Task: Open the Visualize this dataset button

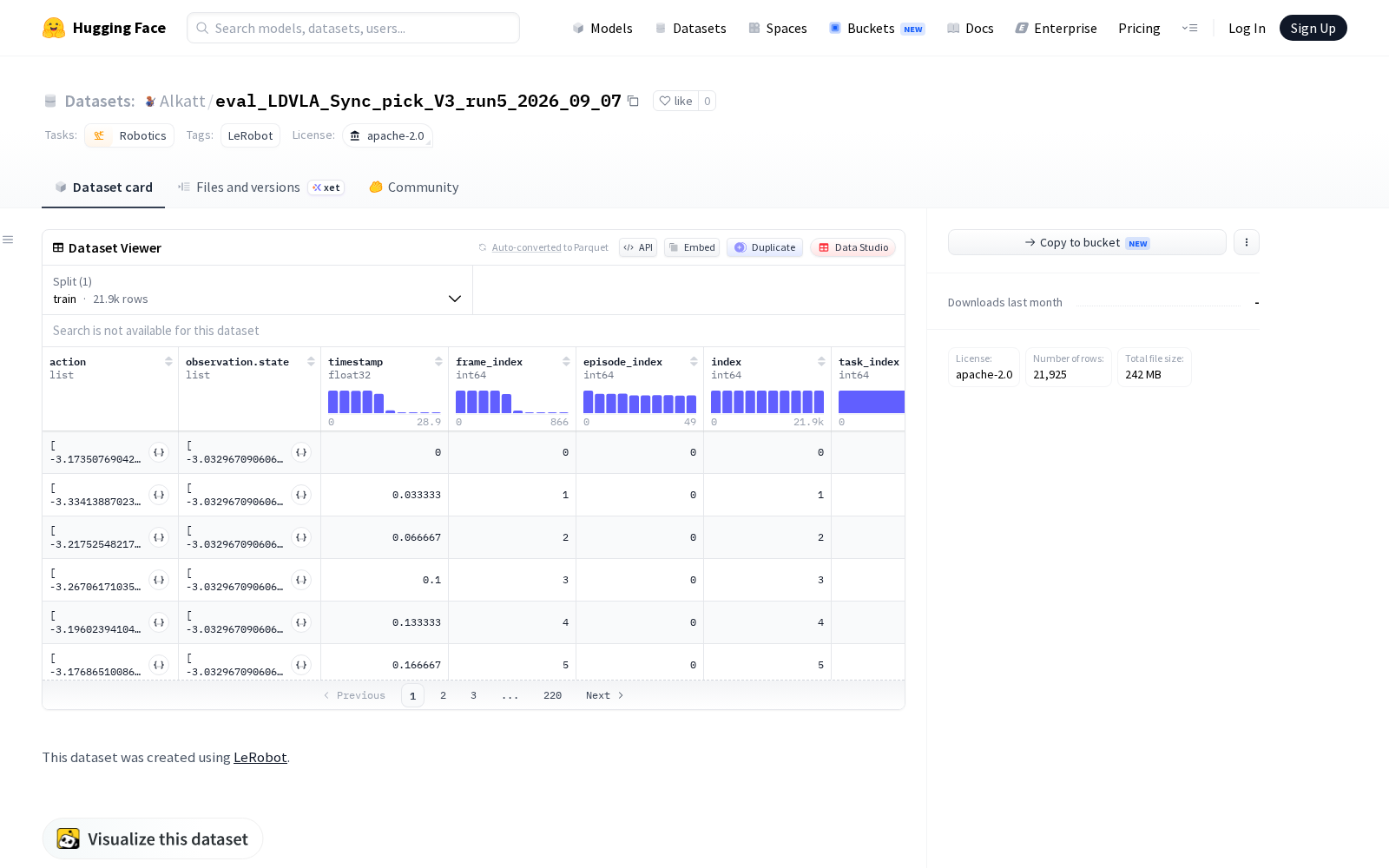Action: [153, 838]
